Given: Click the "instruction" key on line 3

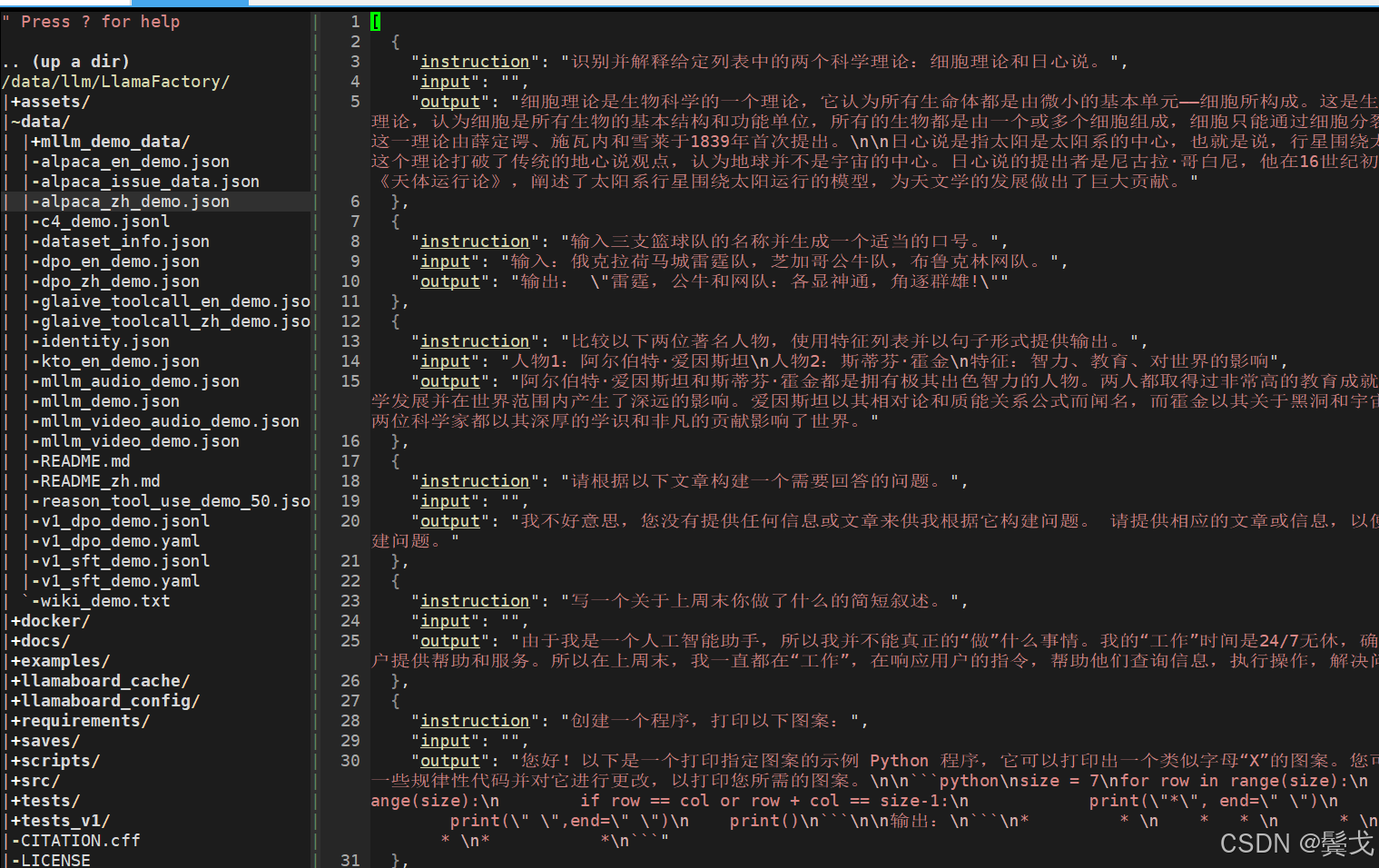Looking at the screenshot, I should click(x=475, y=62).
